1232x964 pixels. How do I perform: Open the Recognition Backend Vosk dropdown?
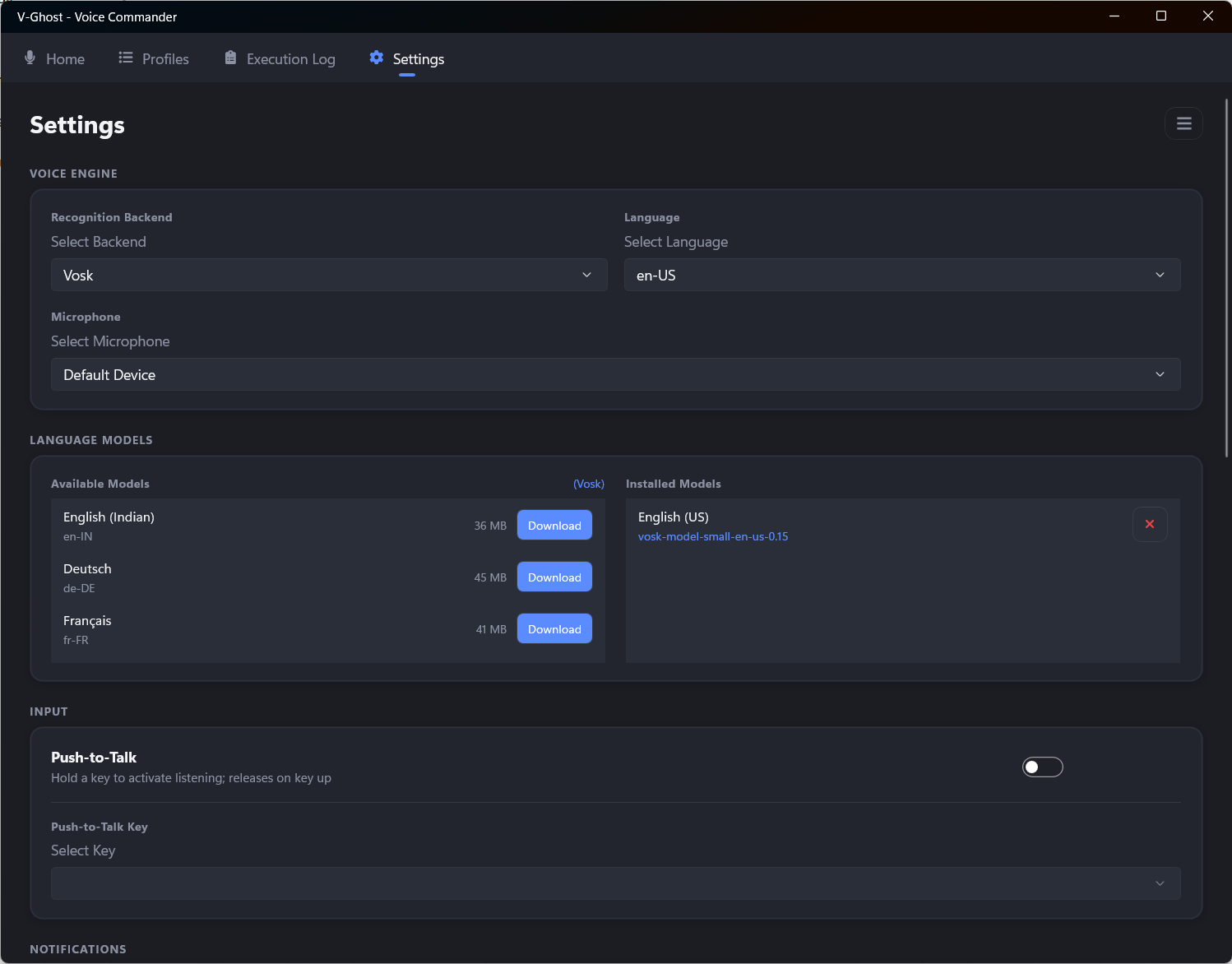click(x=329, y=276)
